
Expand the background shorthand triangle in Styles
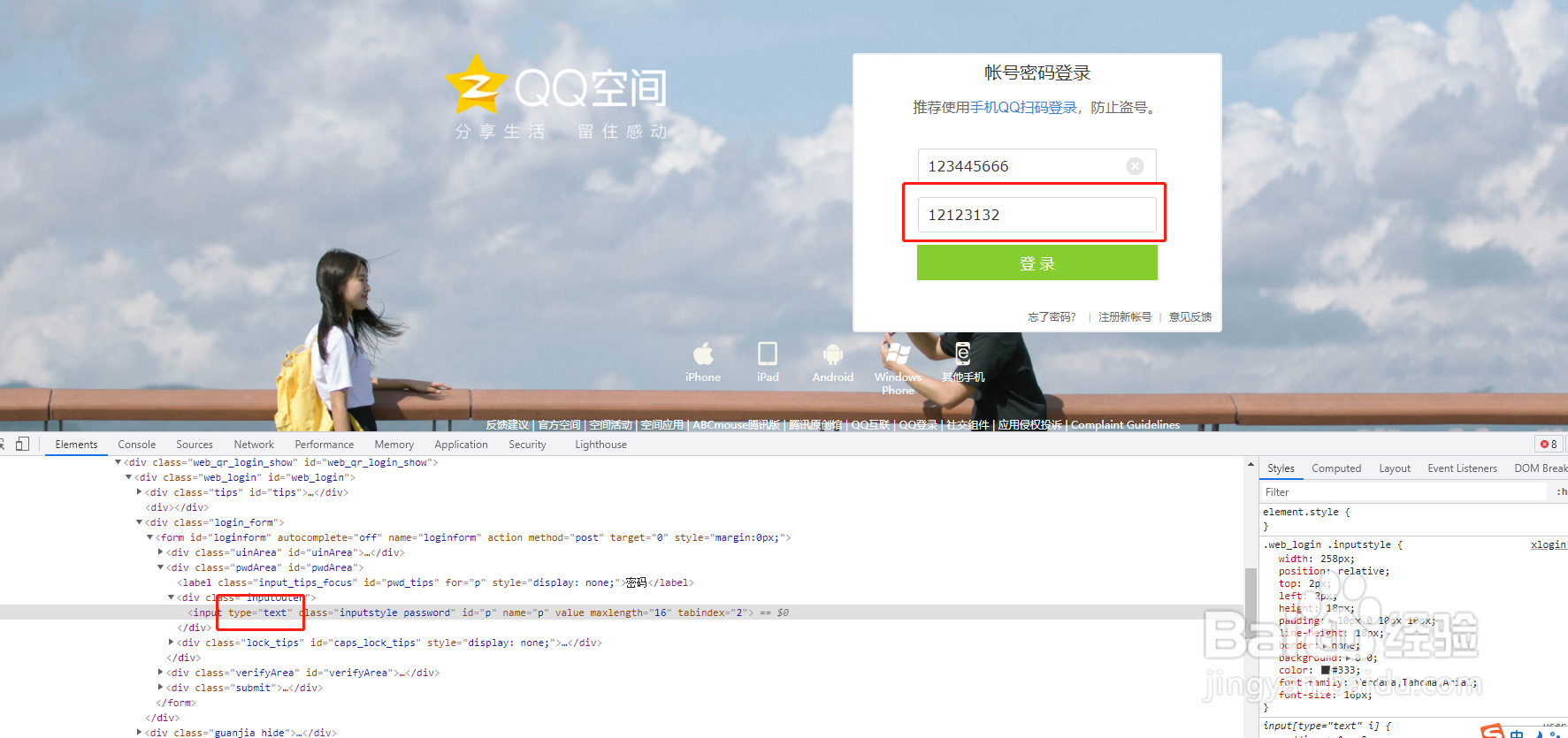tap(1348, 658)
